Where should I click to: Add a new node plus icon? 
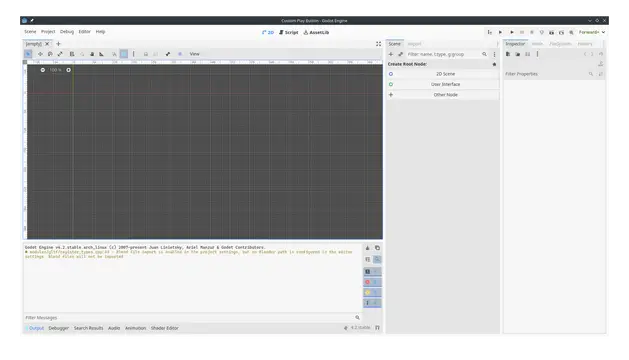391,54
